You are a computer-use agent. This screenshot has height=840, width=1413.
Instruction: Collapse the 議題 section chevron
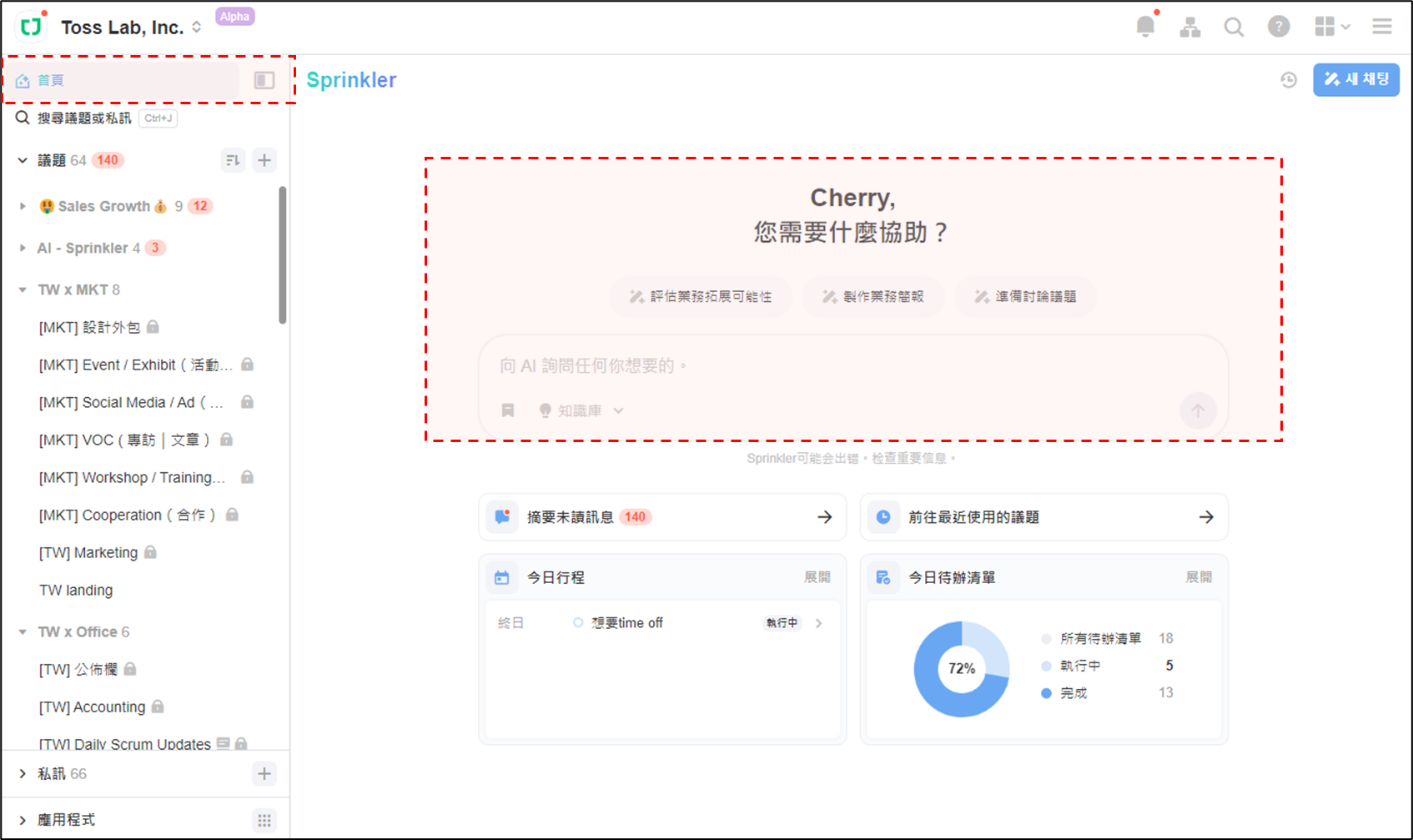tap(23, 160)
